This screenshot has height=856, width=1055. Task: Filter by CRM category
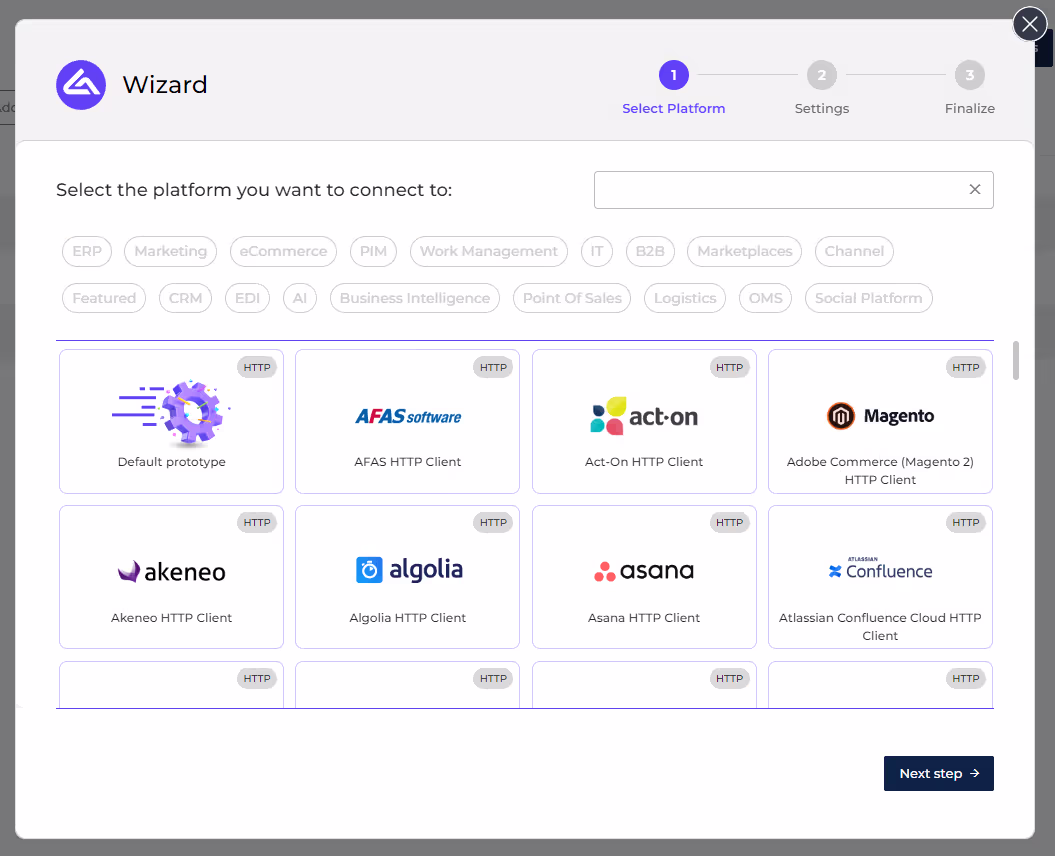point(185,298)
